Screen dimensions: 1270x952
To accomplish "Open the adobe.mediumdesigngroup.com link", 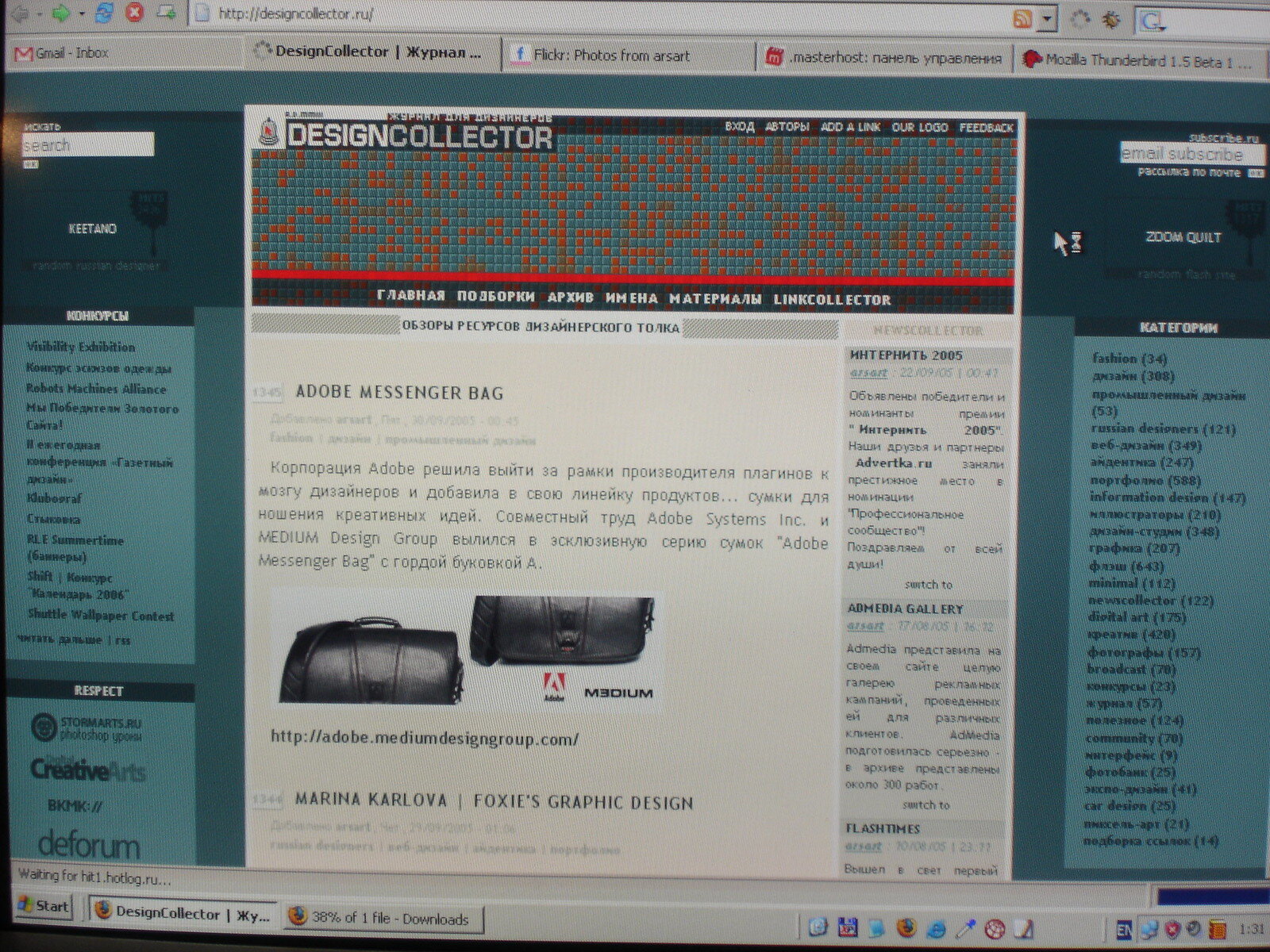I will 425,739.
